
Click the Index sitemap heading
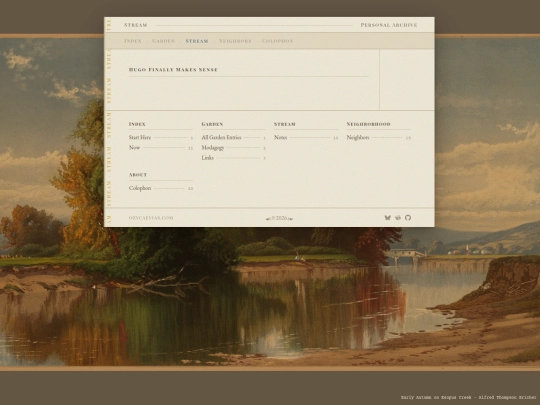click(x=137, y=124)
